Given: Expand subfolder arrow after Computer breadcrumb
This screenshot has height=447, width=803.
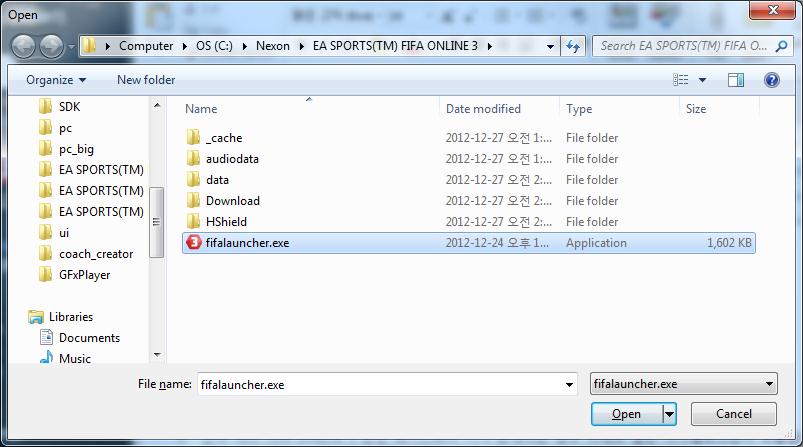Looking at the screenshot, I should (x=184, y=46).
